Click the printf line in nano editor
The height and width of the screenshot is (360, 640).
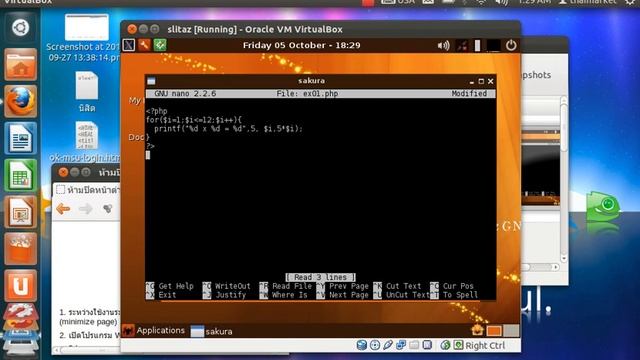(x=229, y=129)
